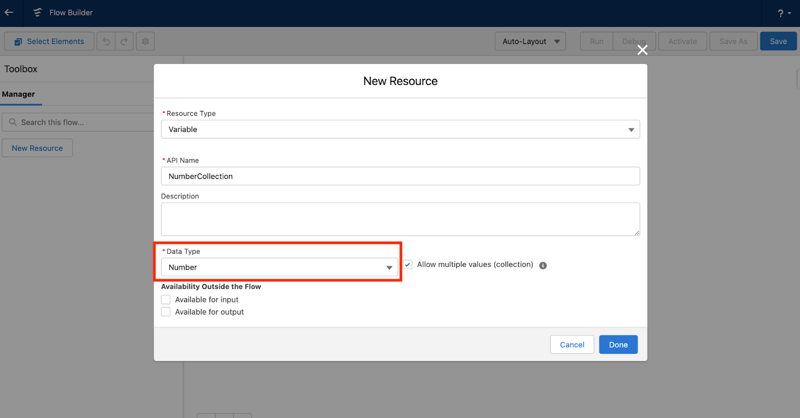This screenshot has height=418, width=800.
Task: Click the undo arrow icon
Action: pos(106,42)
